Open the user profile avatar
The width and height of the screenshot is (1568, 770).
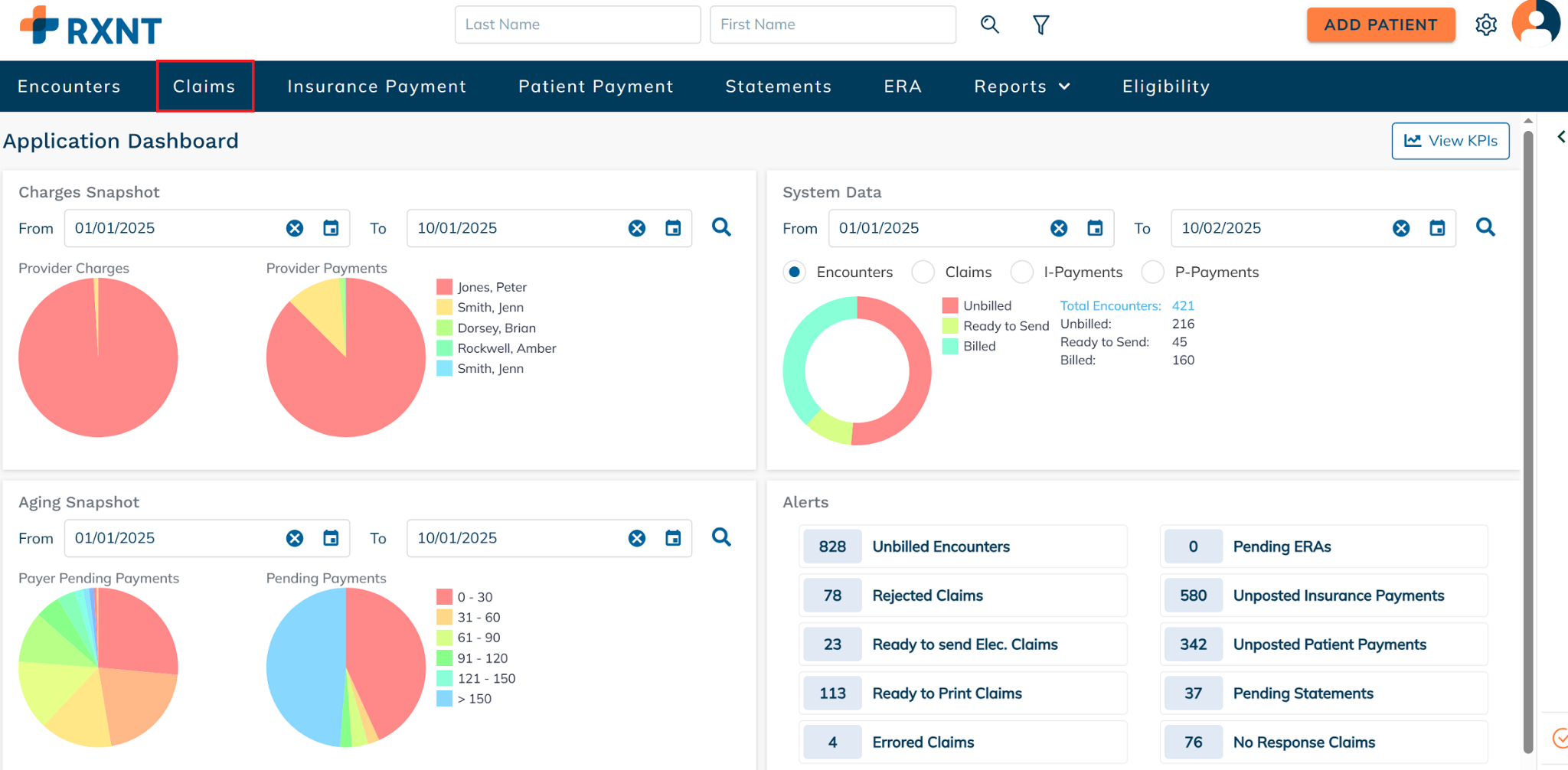pos(1535,23)
